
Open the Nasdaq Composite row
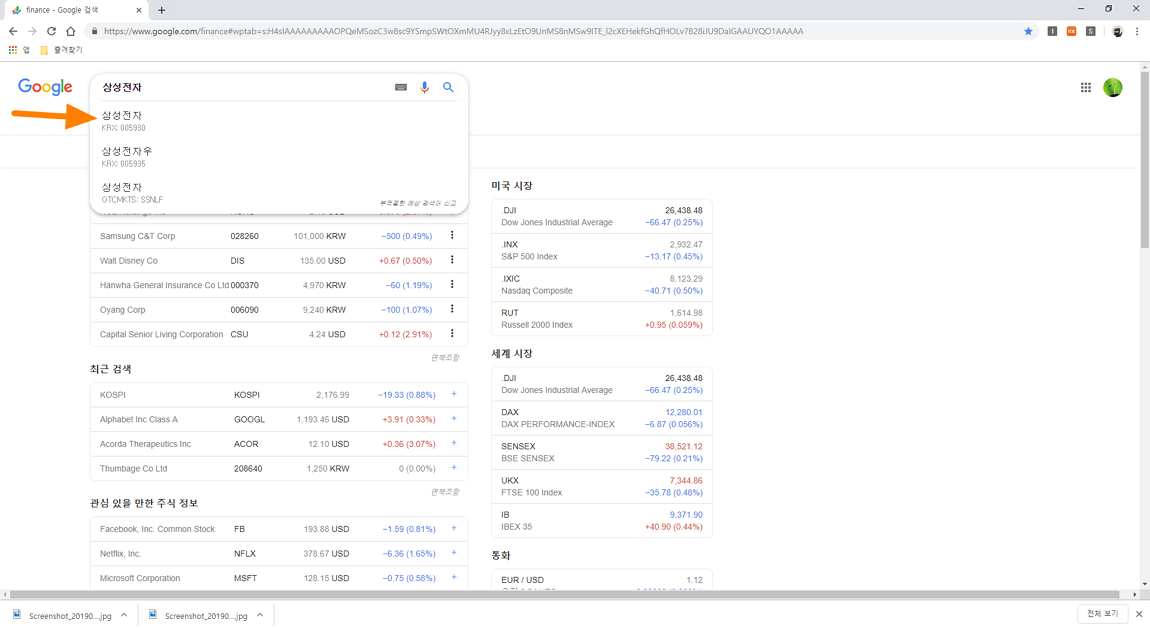(601, 284)
